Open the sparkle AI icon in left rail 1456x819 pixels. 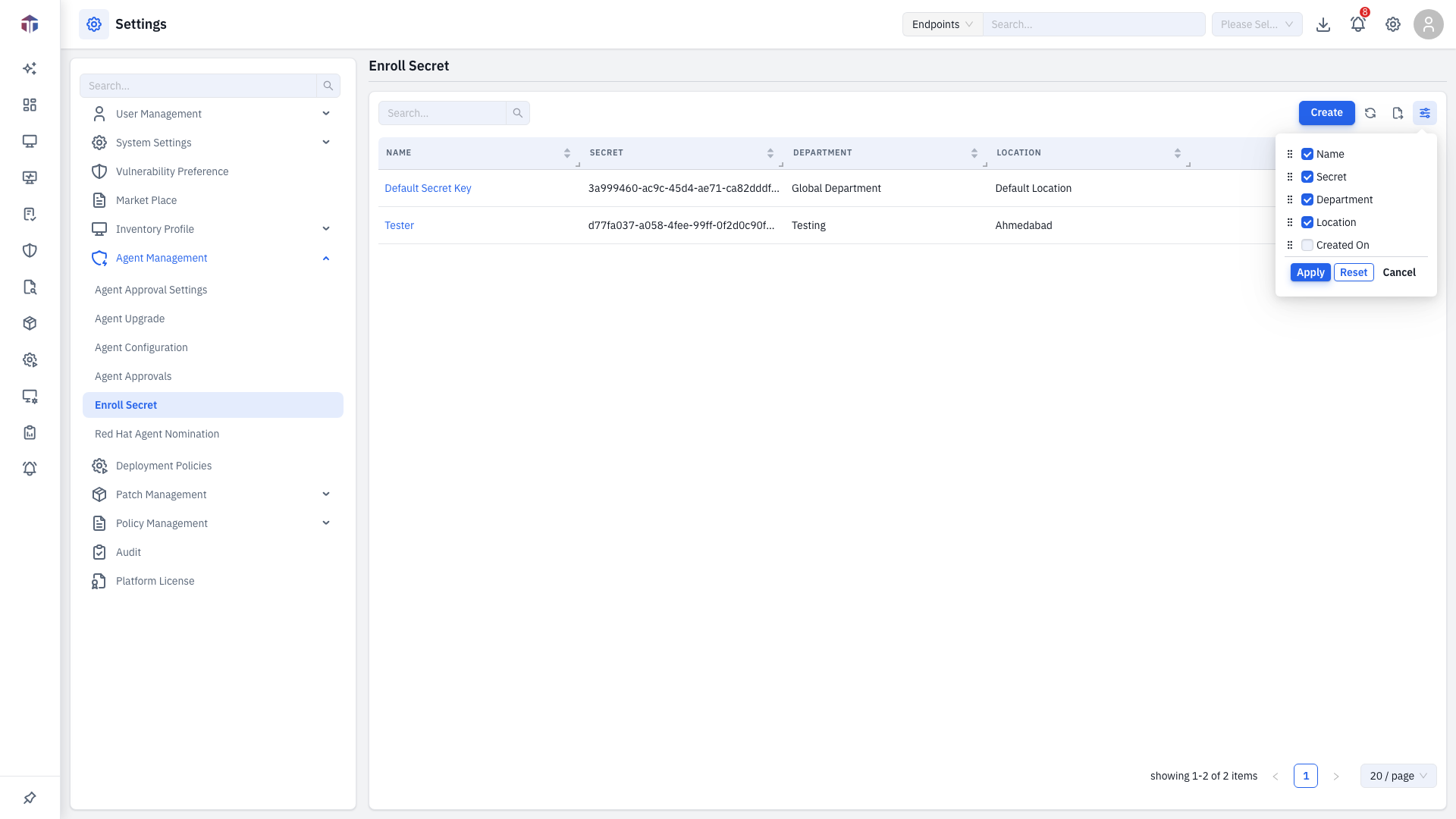click(30, 69)
